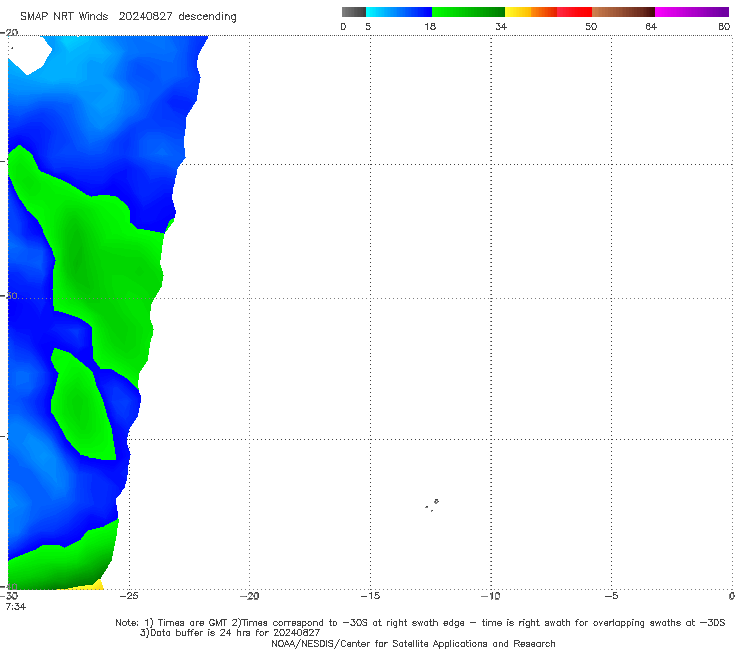This screenshot has width=740, height=650.
Task: Click the color bar label '34'
Action: coord(501,26)
